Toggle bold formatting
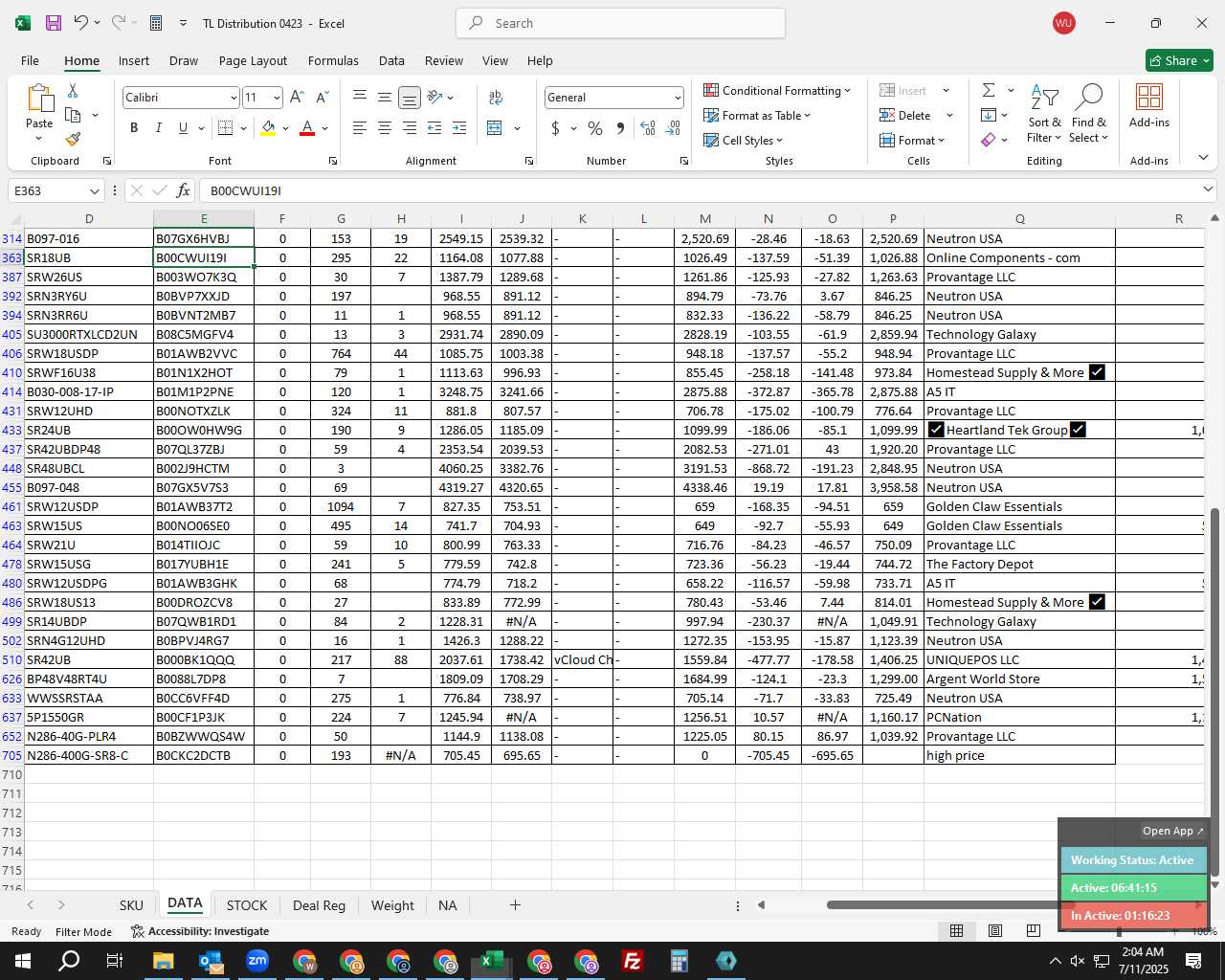Screen dimensions: 1225x980 (x=134, y=127)
